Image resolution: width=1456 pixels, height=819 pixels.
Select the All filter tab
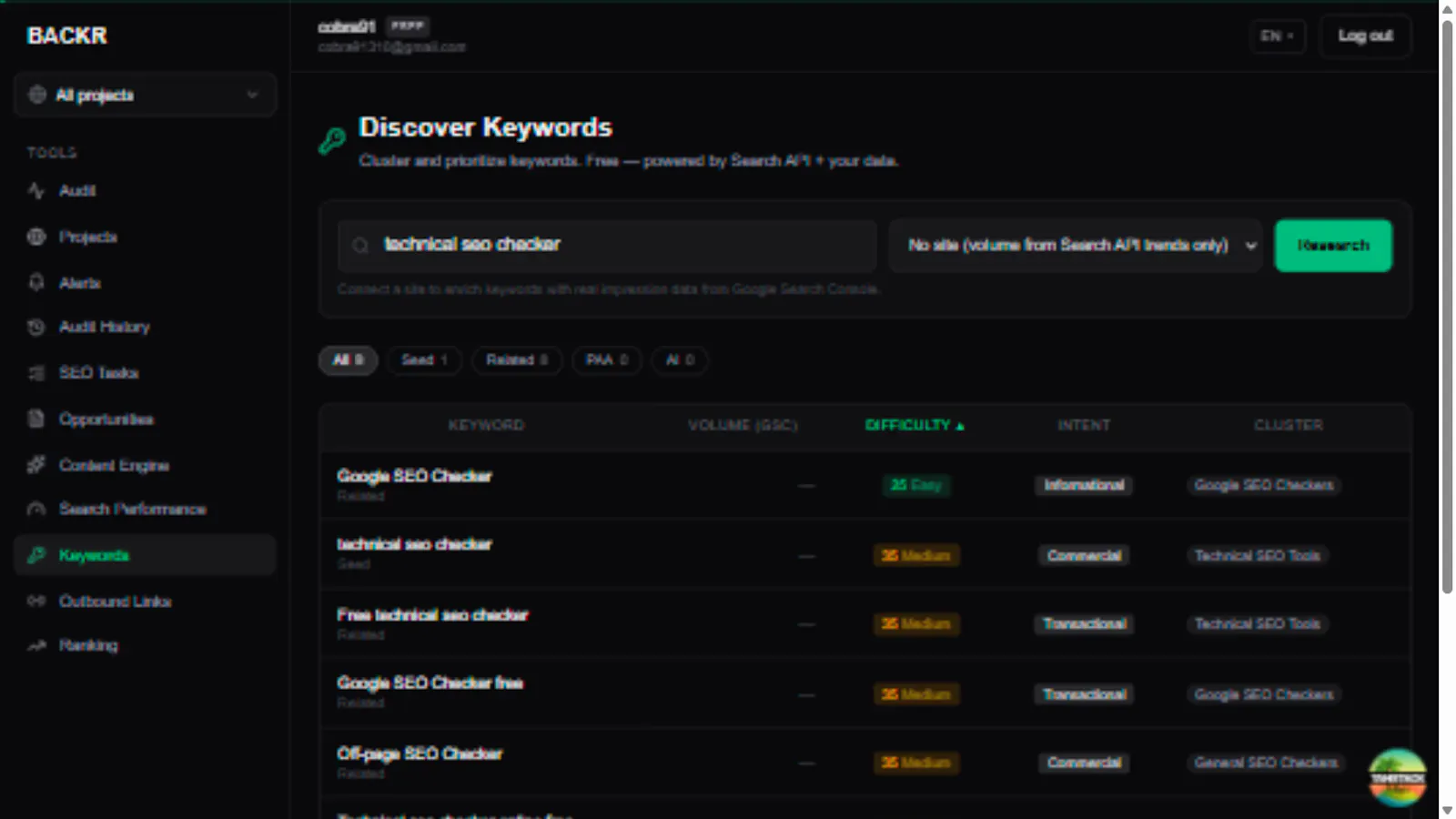pyautogui.click(x=348, y=360)
